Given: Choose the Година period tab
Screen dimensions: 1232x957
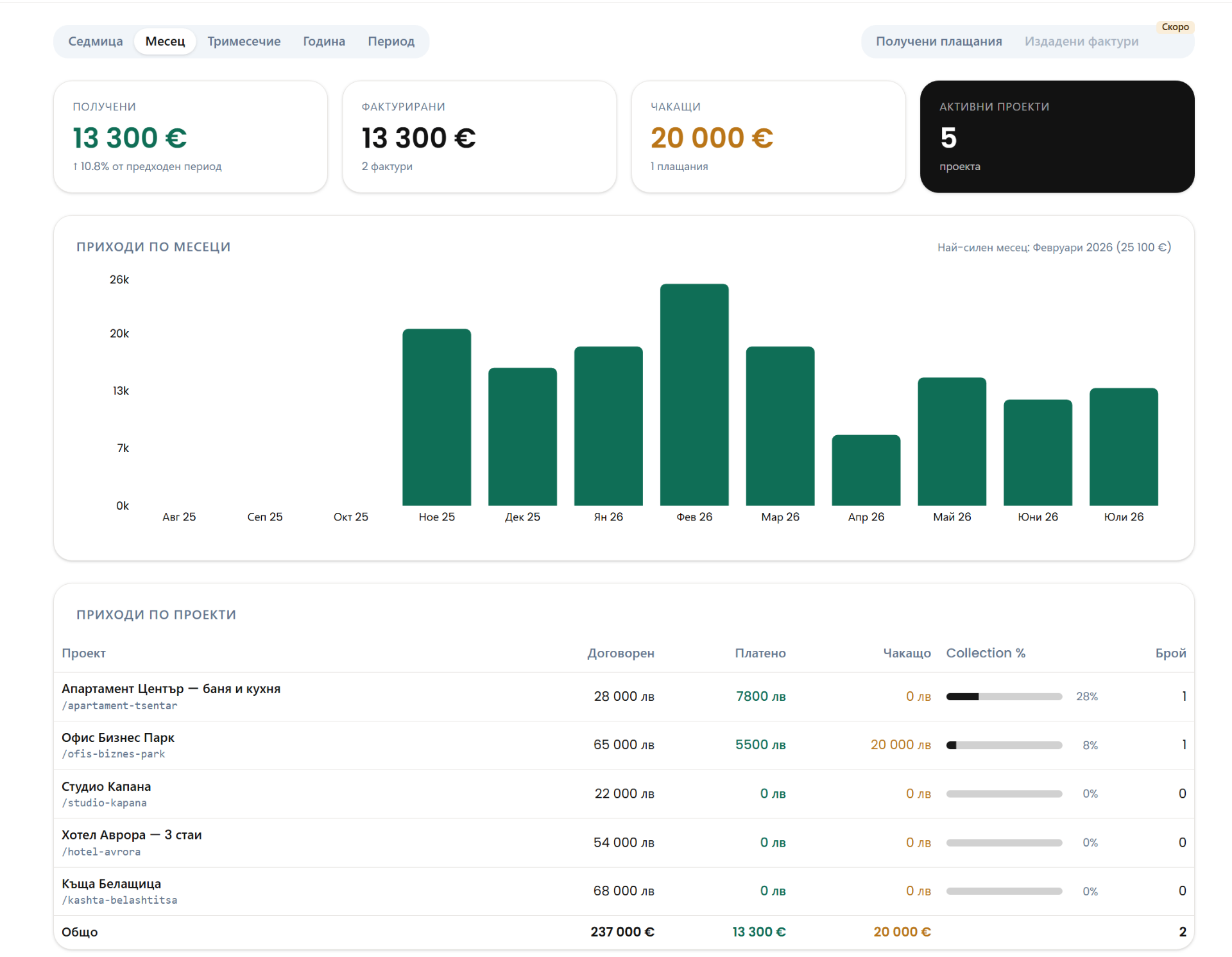Looking at the screenshot, I should point(324,42).
